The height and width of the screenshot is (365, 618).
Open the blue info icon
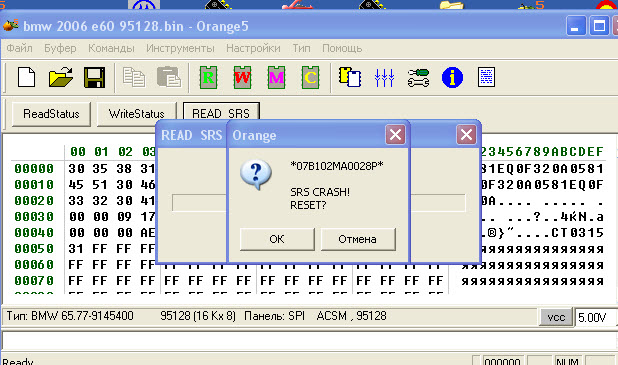coord(452,77)
